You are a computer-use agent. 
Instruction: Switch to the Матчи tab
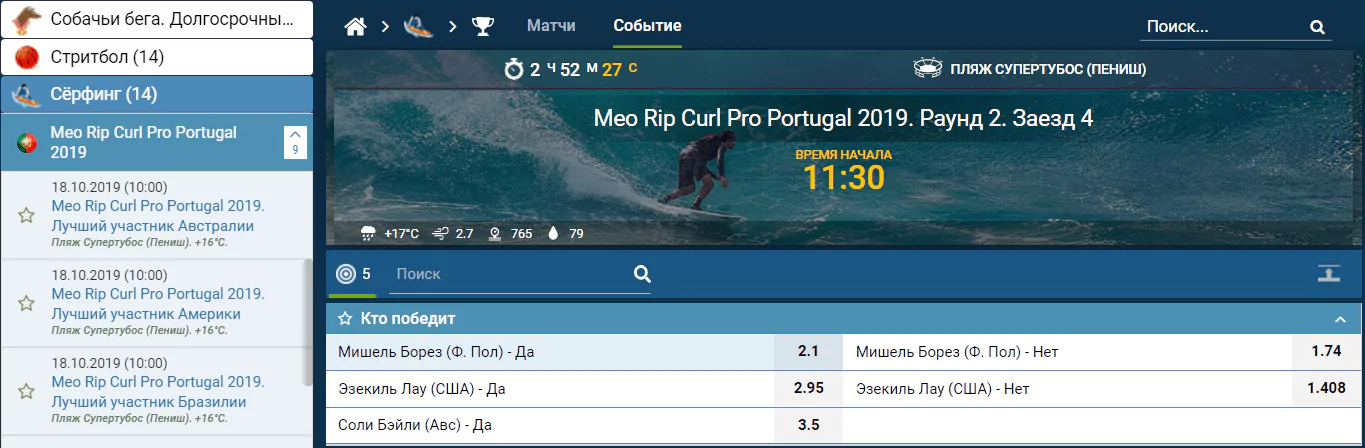coord(551,26)
